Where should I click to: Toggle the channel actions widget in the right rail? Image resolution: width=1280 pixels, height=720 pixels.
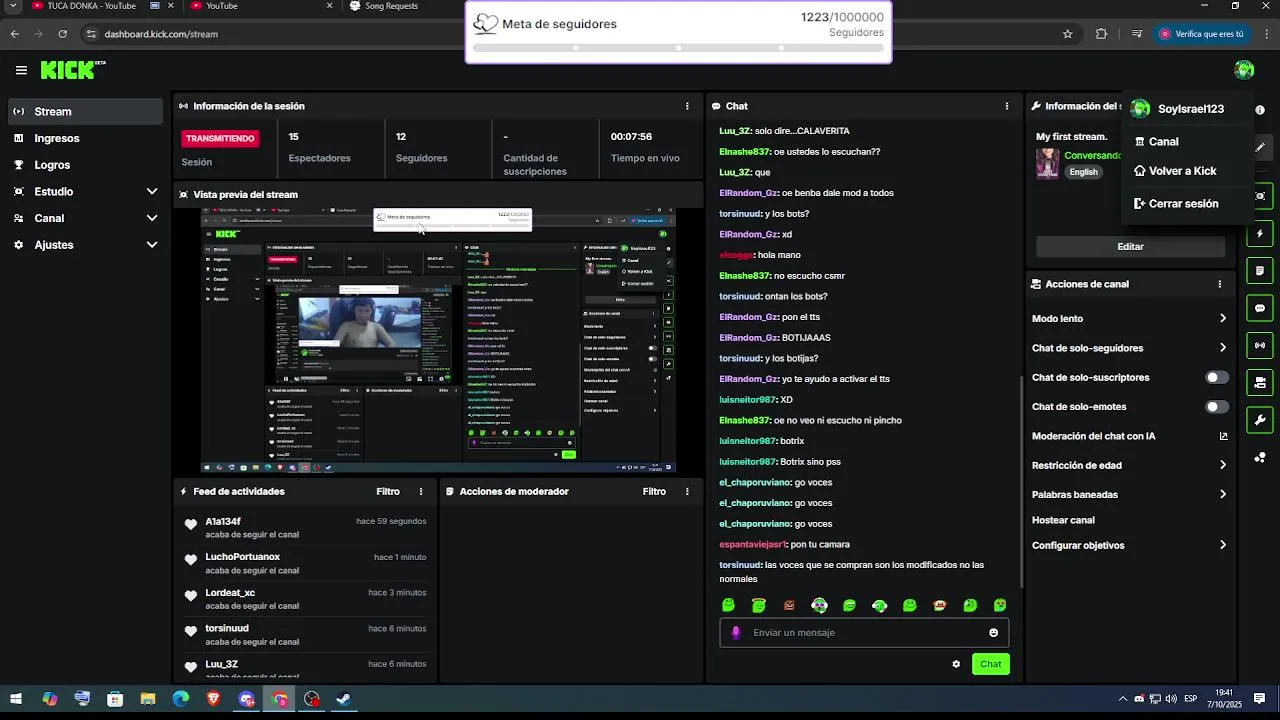click(x=1260, y=383)
